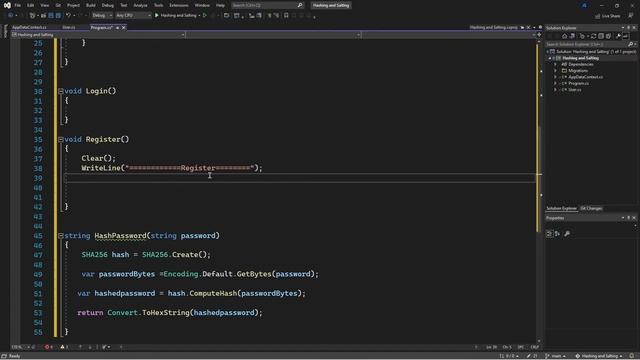Click the Visual Studio logo icon
This screenshot has width=640, height=360.
coord(7,5)
